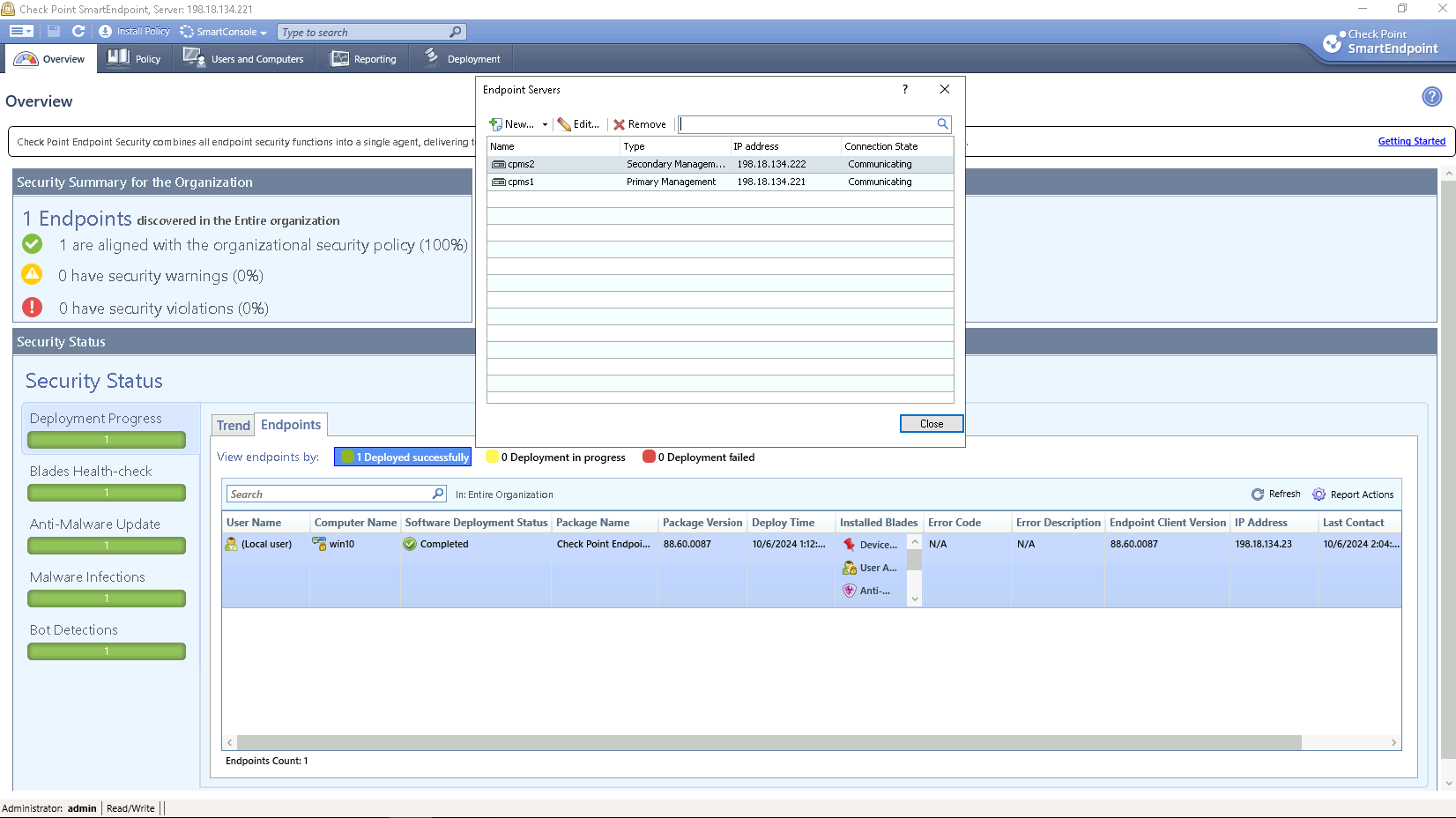1456x818 pixels.
Task: Toggle the Deployment in progress filter
Action: [x=556, y=457]
